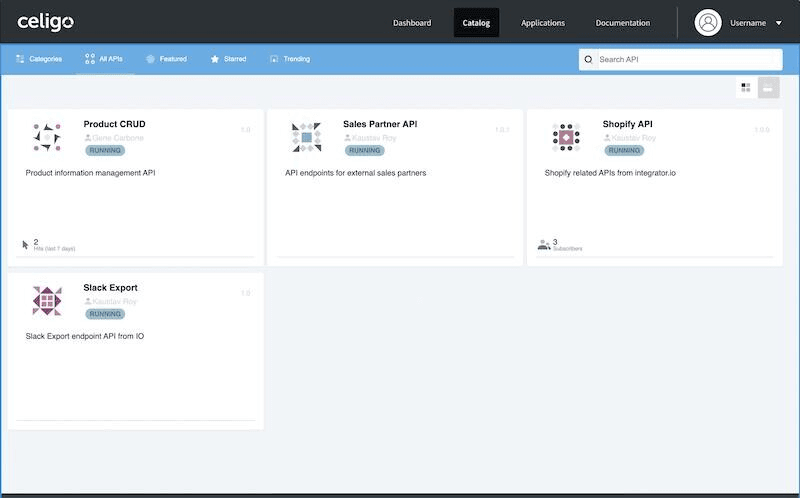
Task: Click the Search API input field
Action: click(688, 60)
